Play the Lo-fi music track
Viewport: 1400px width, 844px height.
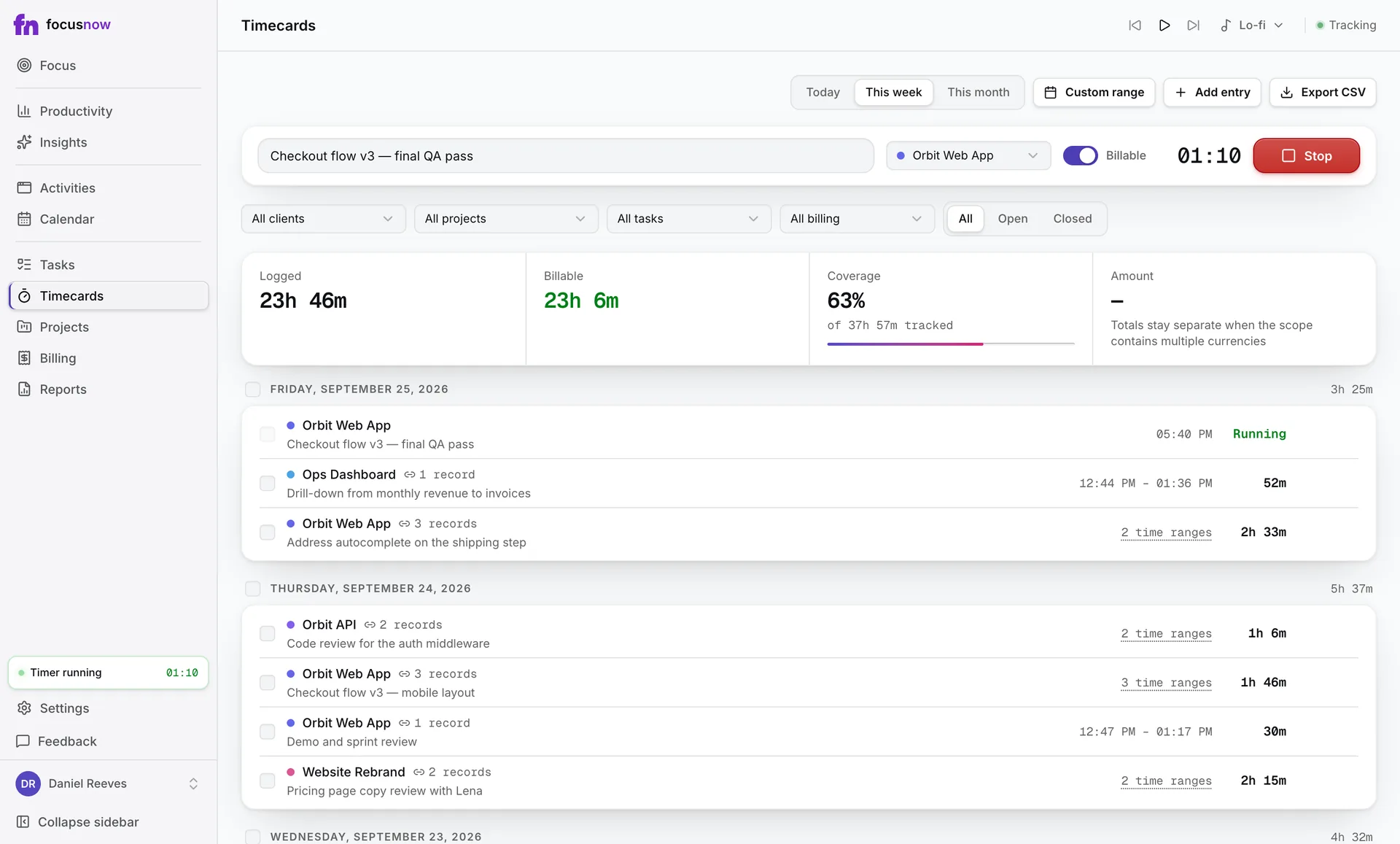tap(1164, 26)
